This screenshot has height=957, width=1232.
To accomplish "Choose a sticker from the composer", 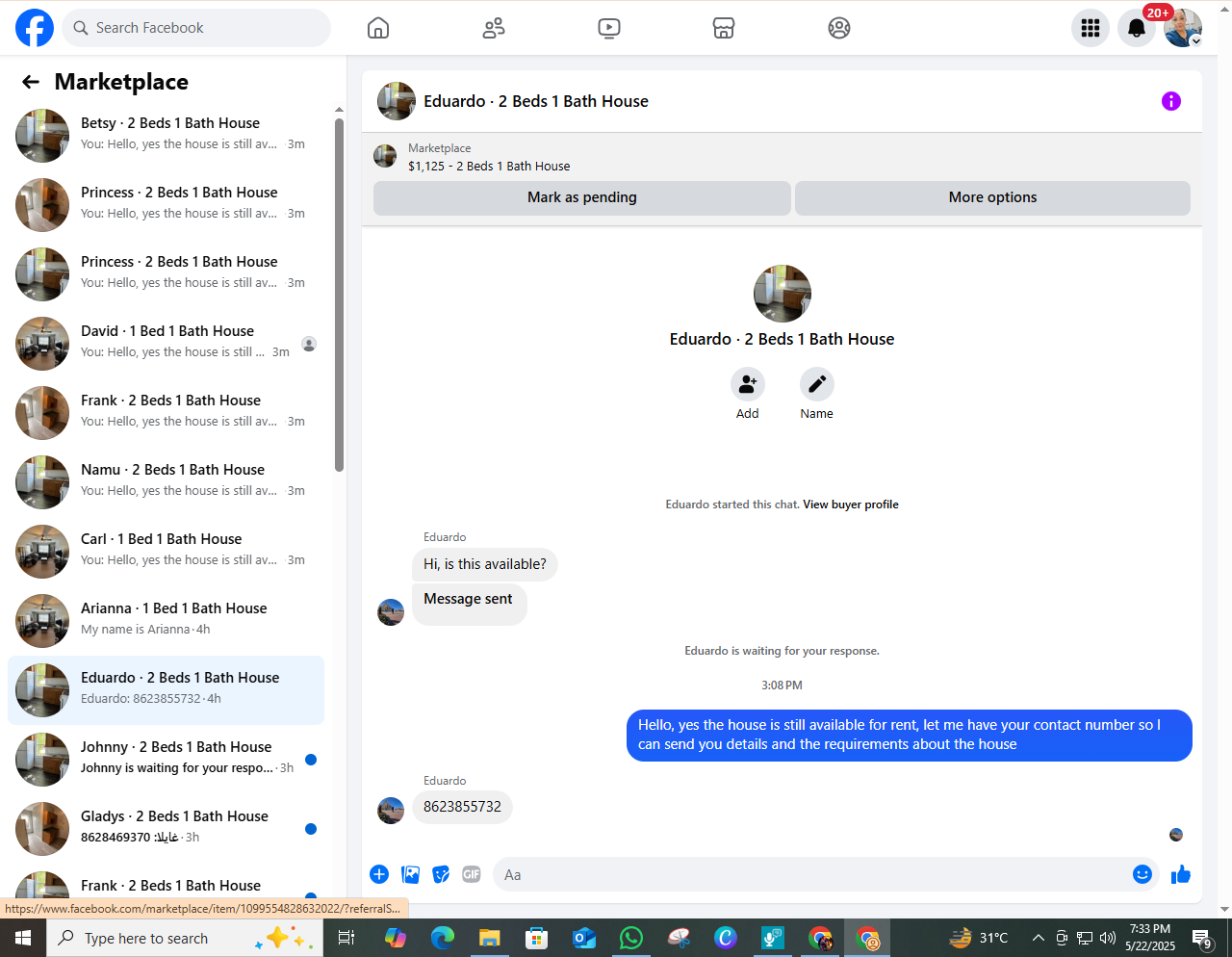I will pos(441,874).
